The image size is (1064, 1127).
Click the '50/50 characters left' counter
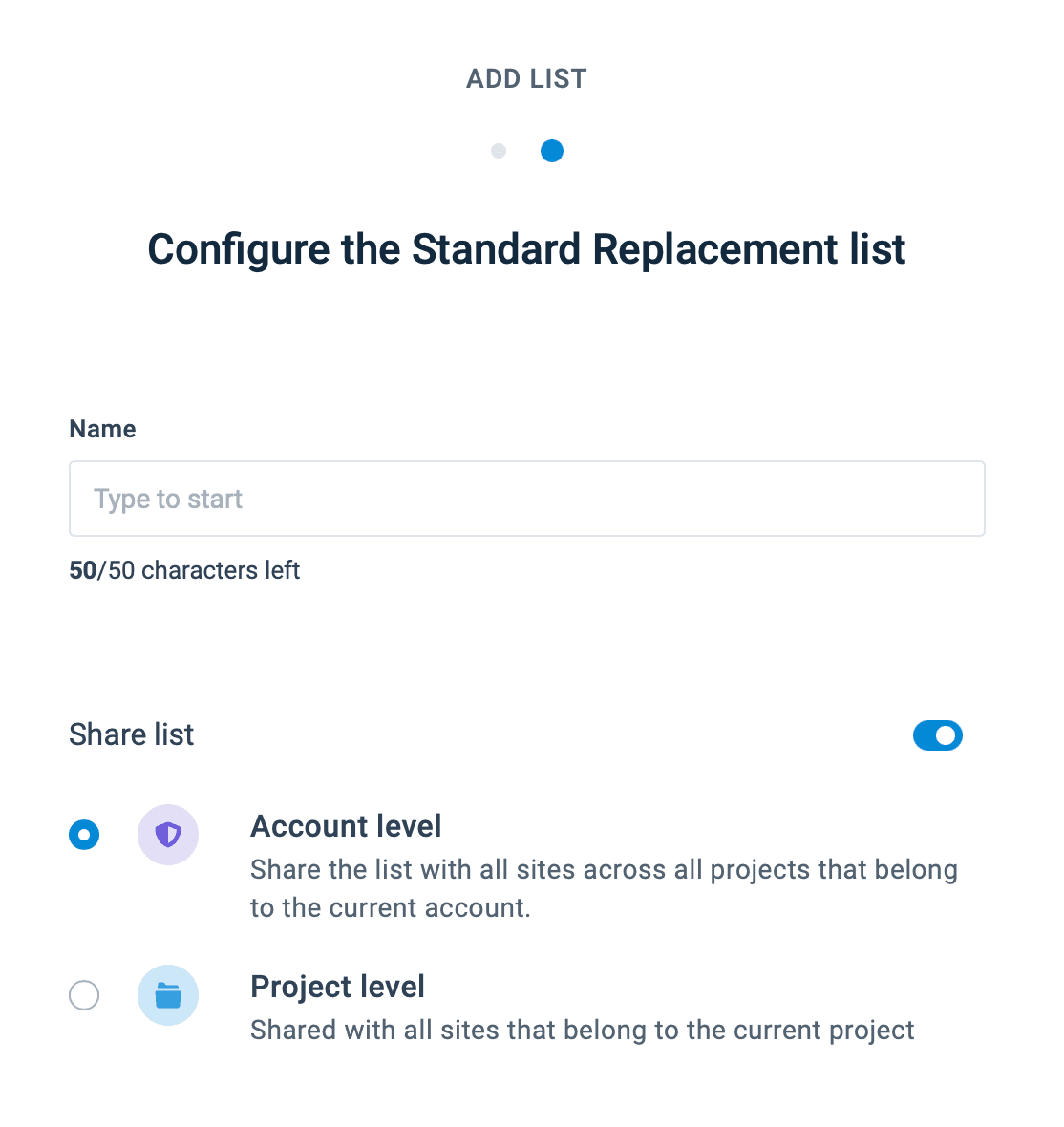tap(184, 570)
